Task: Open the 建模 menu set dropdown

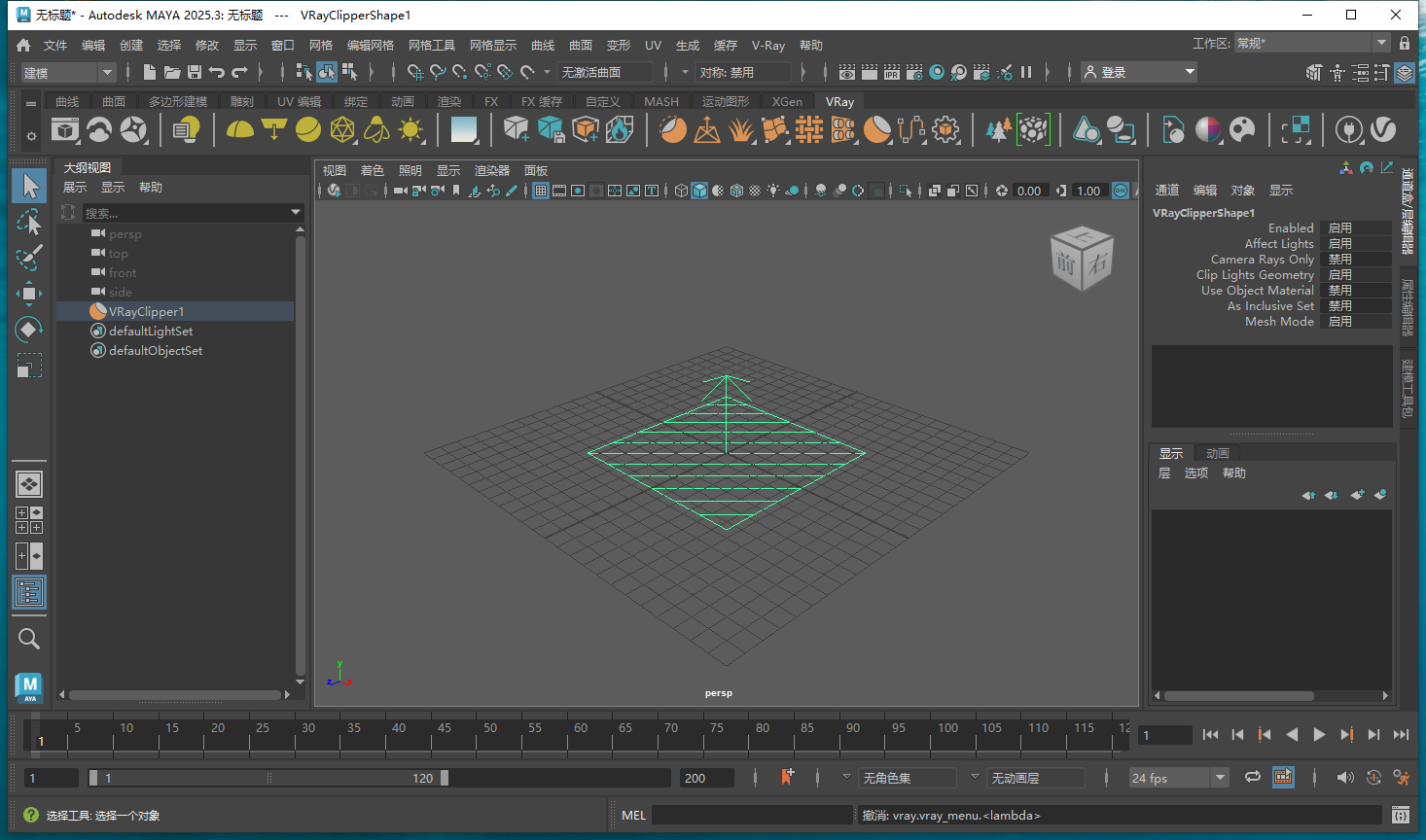Action: pos(68,72)
